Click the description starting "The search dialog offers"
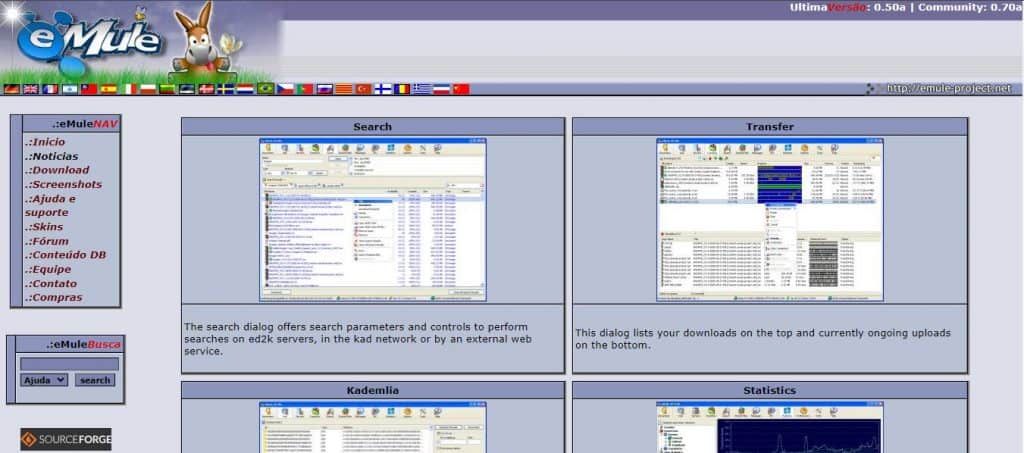 [358, 339]
